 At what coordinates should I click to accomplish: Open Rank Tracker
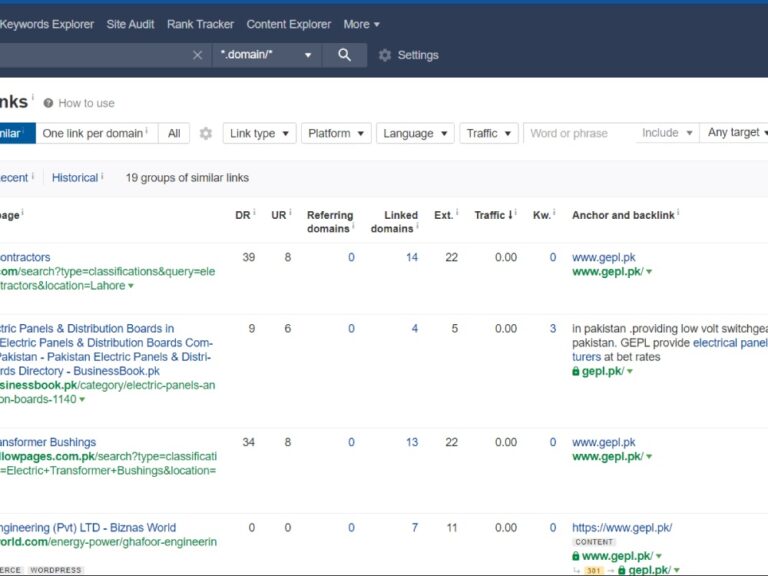click(x=200, y=24)
